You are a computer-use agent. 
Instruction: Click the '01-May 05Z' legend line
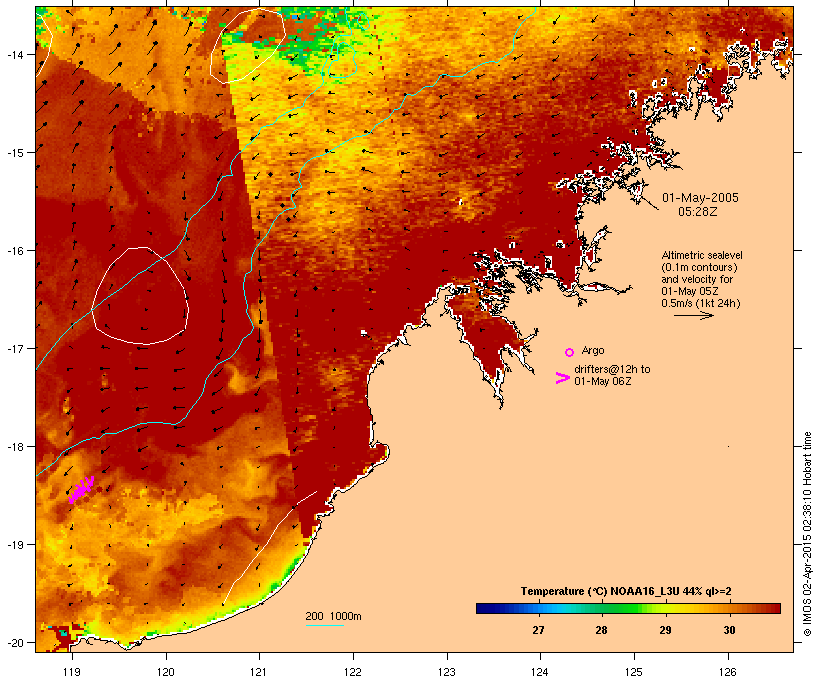[x=690, y=291]
